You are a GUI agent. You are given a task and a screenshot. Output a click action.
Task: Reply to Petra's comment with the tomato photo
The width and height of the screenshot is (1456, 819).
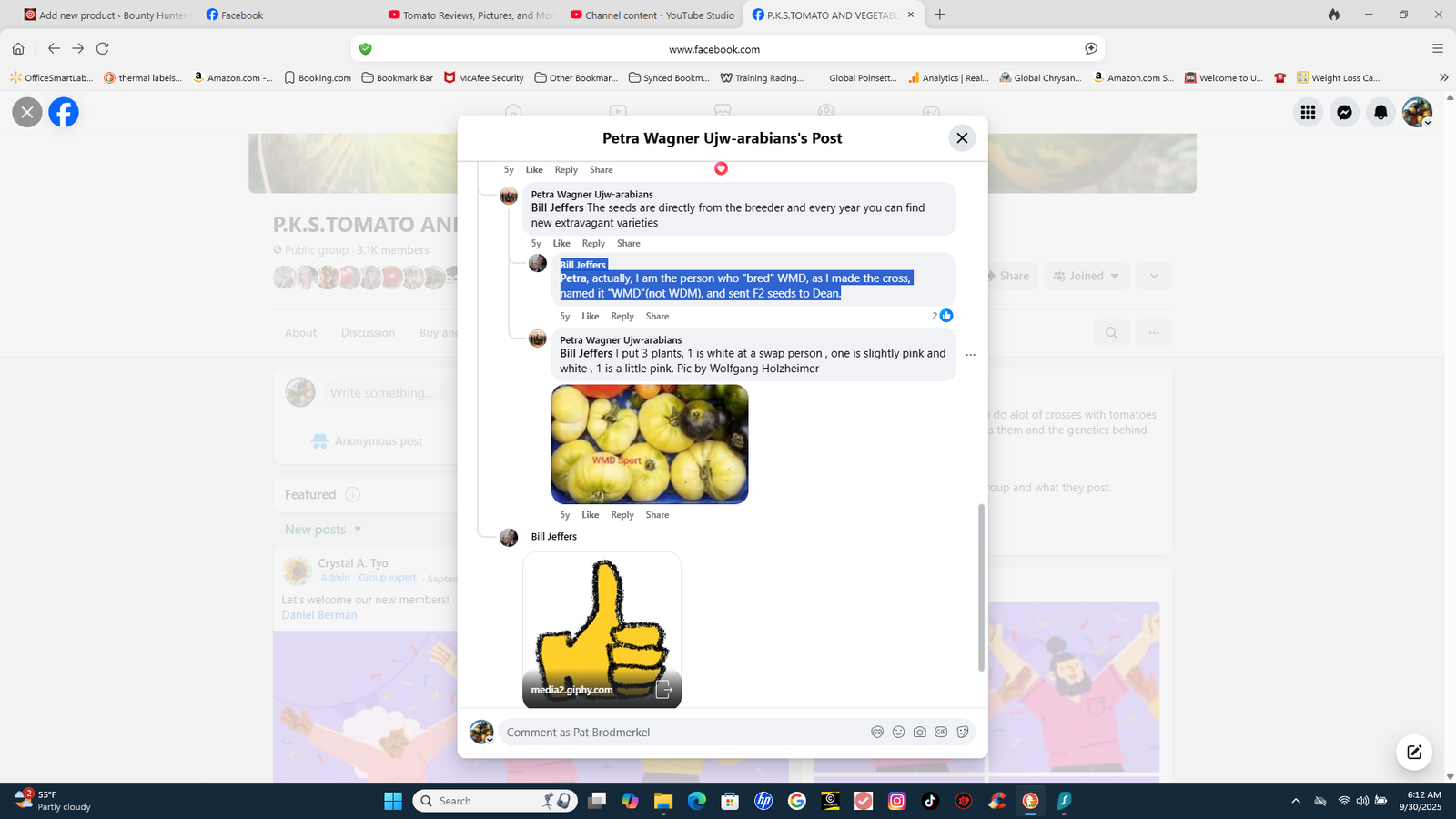pyautogui.click(x=622, y=515)
